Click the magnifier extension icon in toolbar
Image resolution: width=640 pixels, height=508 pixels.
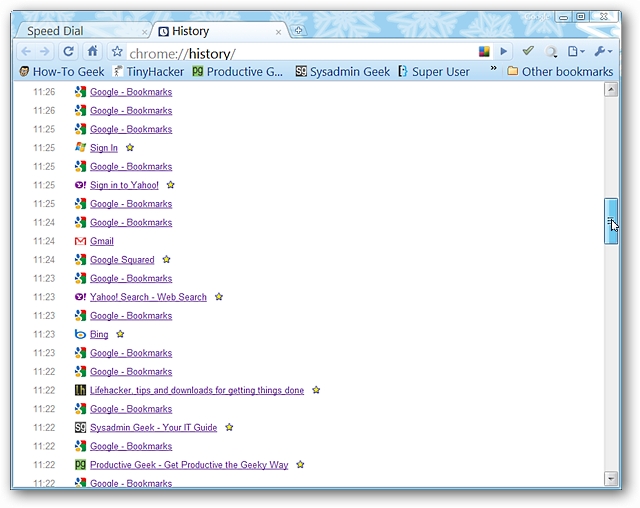tap(551, 52)
